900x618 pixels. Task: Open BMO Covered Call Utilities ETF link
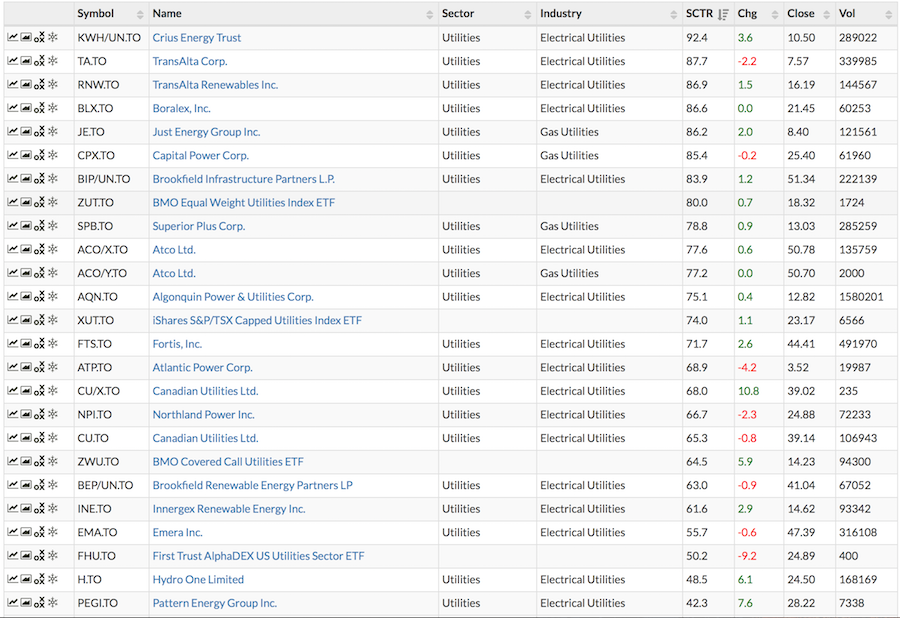[228, 461]
